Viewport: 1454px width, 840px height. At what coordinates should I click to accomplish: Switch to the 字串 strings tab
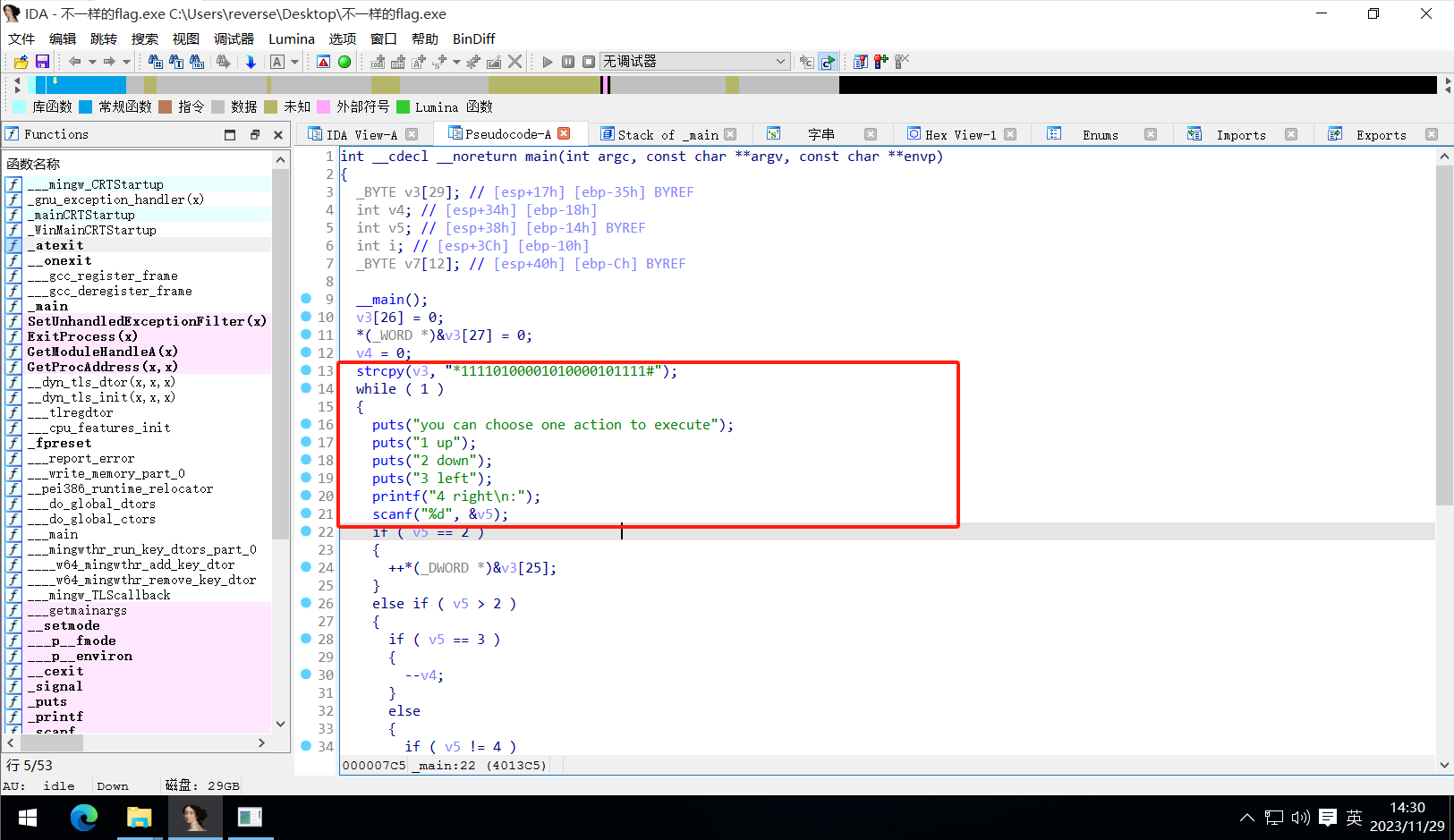(821, 135)
